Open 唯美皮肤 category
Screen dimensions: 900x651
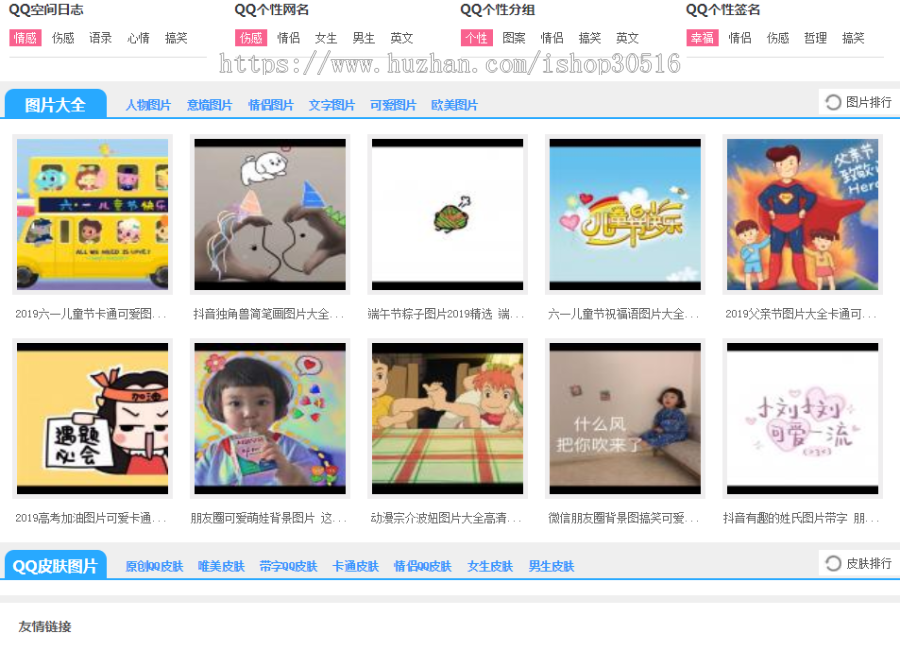tap(222, 567)
